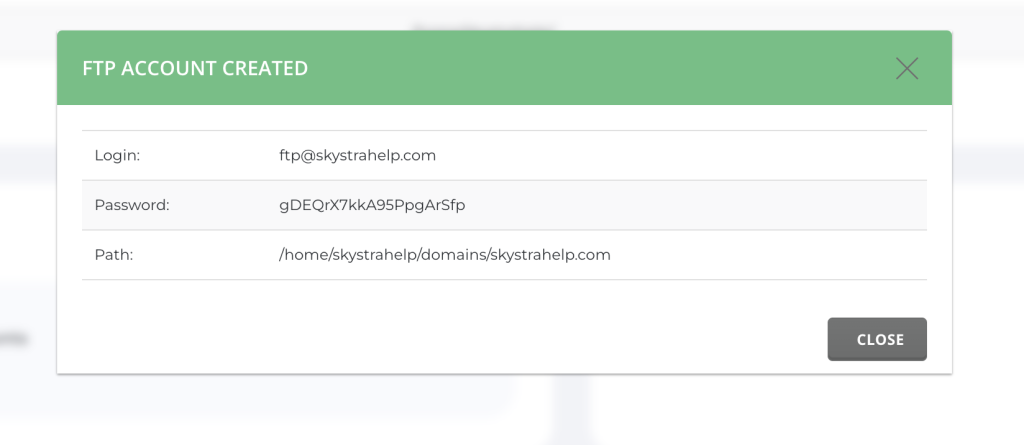Click the Password: field label
The image size is (1024, 445).
(x=132, y=205)
